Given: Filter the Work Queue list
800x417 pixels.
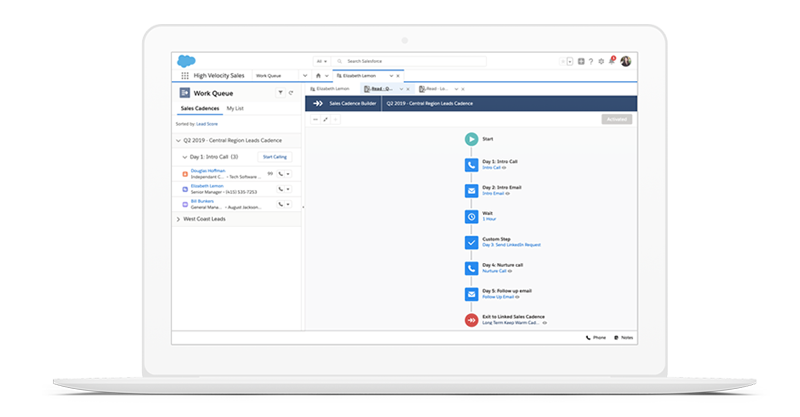Looking at the screenshot, I should pyautogui.click(x=280, y=93).
